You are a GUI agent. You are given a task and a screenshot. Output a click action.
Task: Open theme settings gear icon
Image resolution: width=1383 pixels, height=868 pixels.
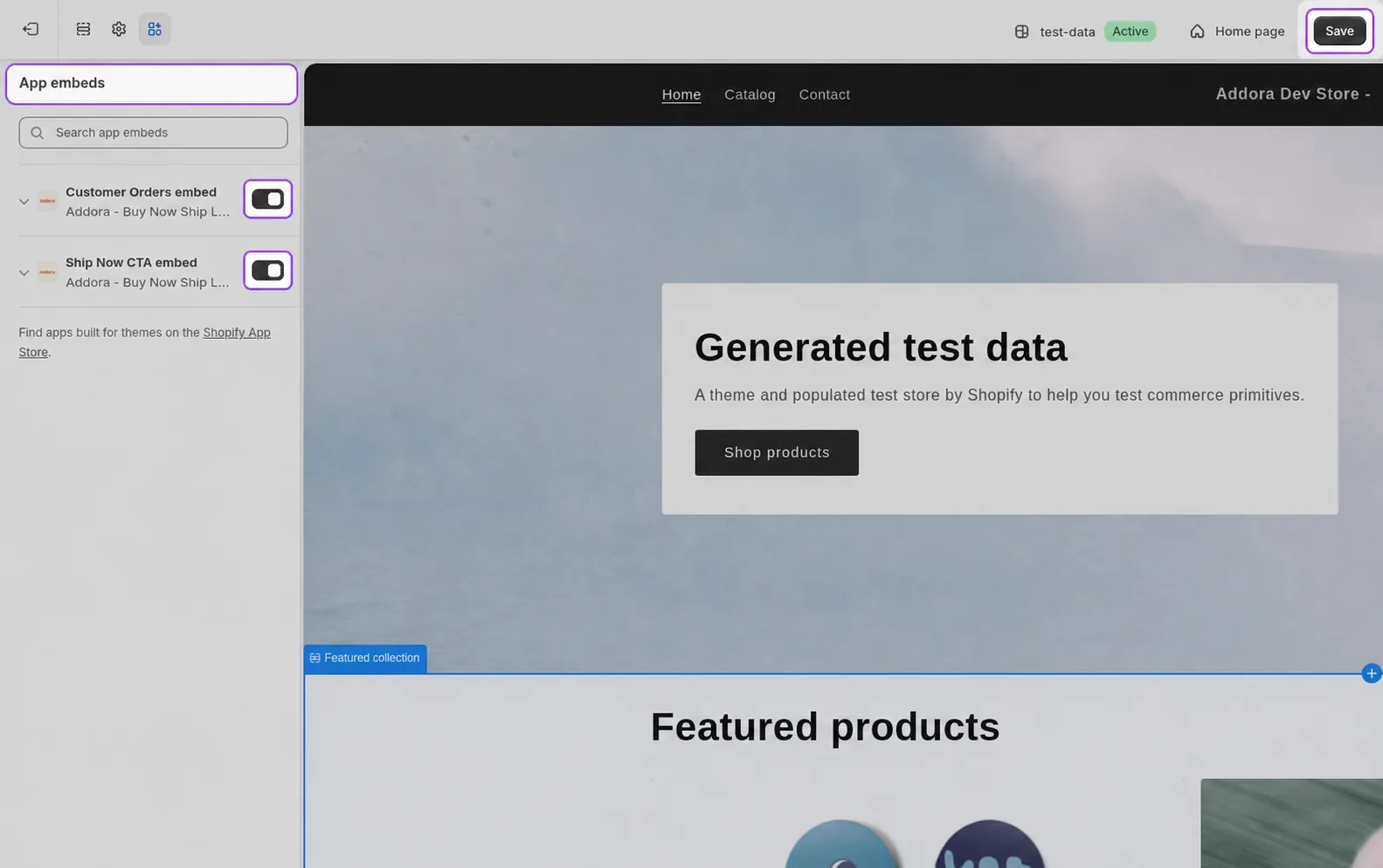tap(119, 30)
